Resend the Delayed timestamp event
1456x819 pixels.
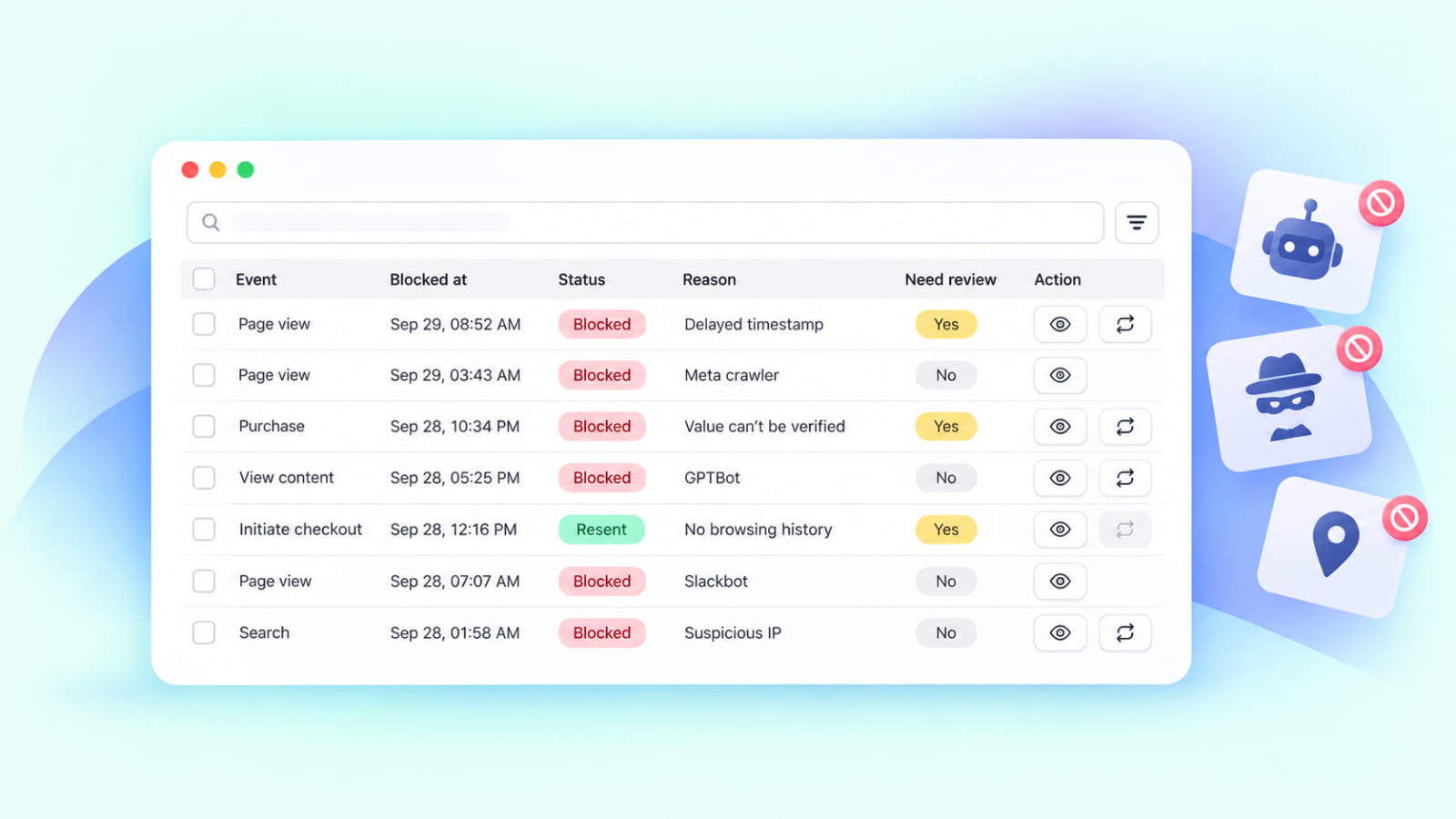tap(1125, 324)
